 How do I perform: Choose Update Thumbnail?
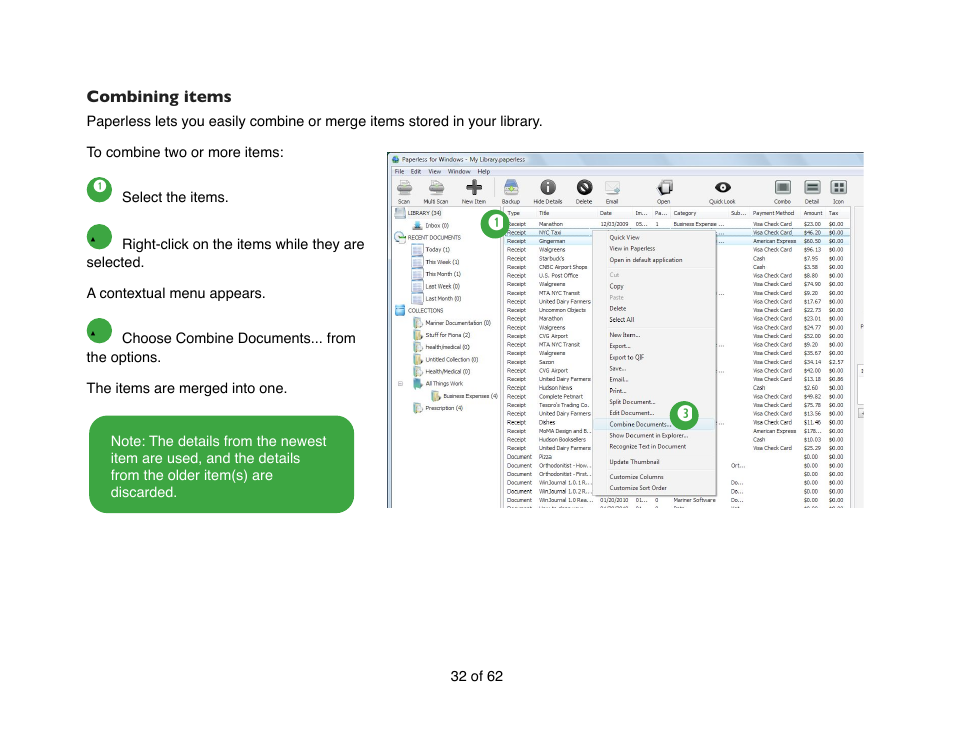pos(634,462)
